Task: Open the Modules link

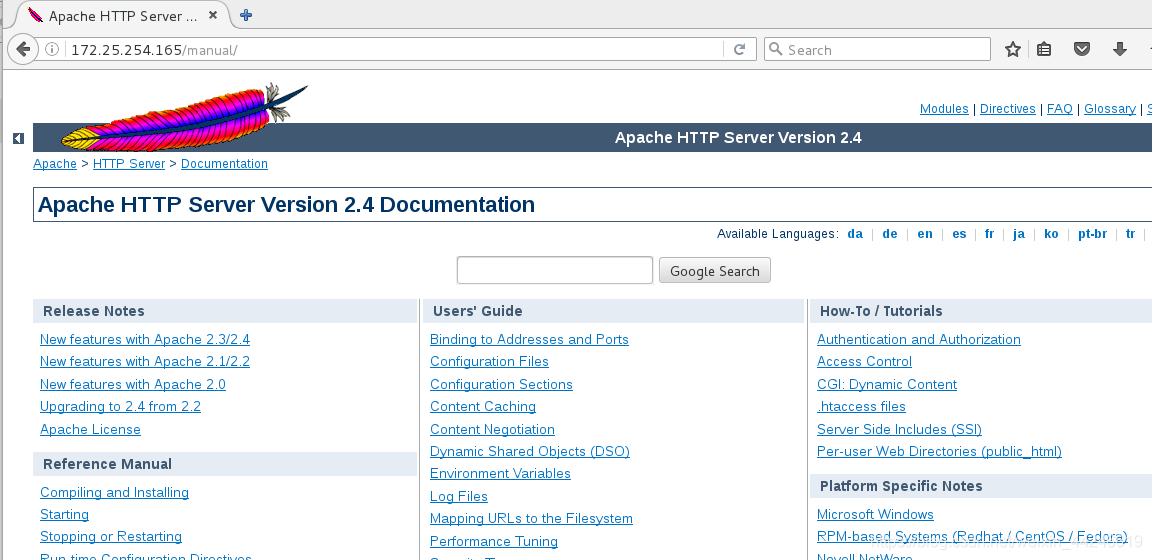Action: (x=944, y=109)
